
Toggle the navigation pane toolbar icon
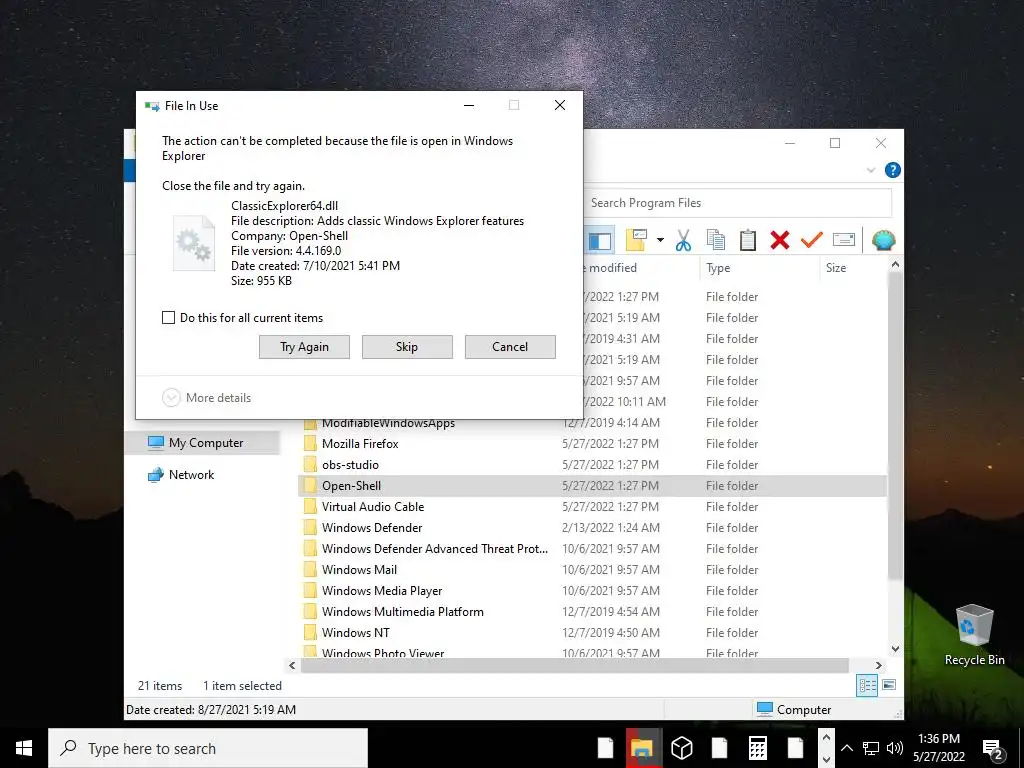click(x=600, y=240)
